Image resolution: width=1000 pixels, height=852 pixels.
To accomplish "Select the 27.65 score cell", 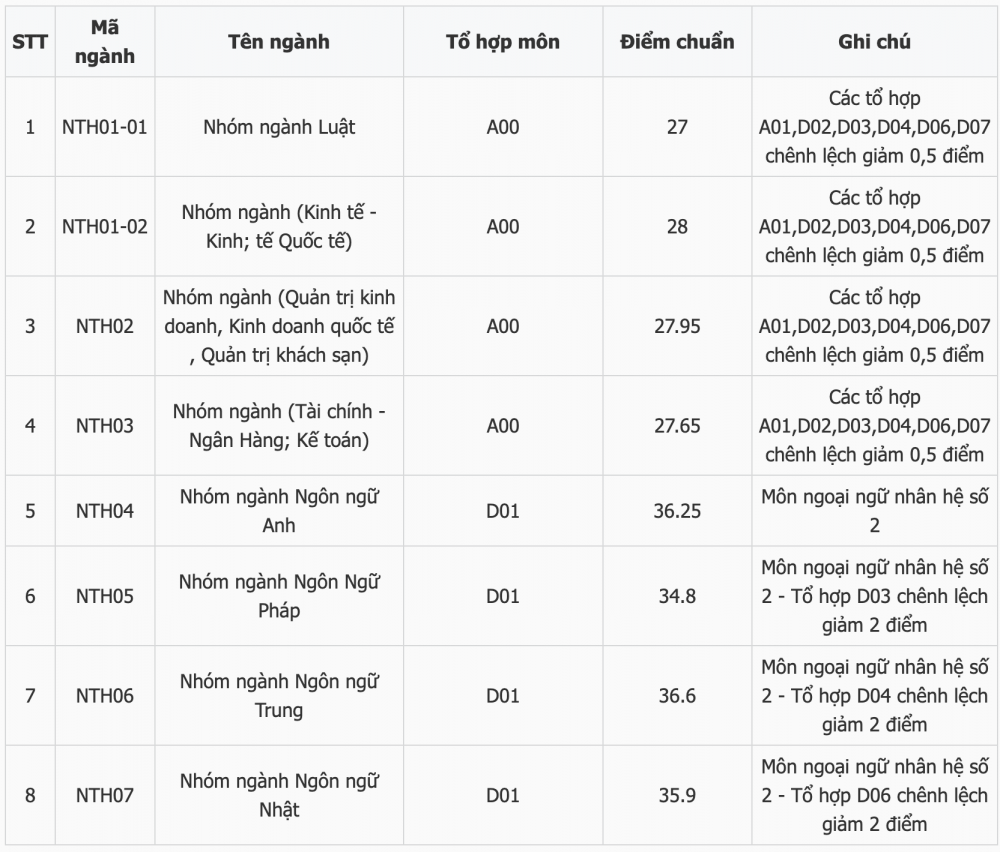I will click(677, 425).
